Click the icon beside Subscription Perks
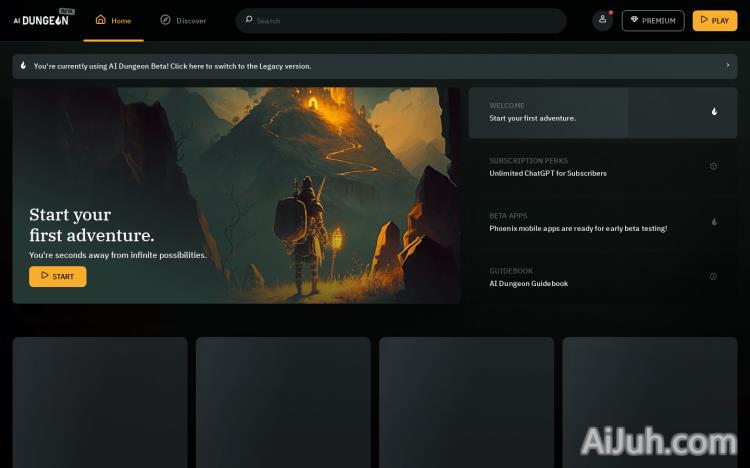 pyautogui.click(x=713, y=166)
